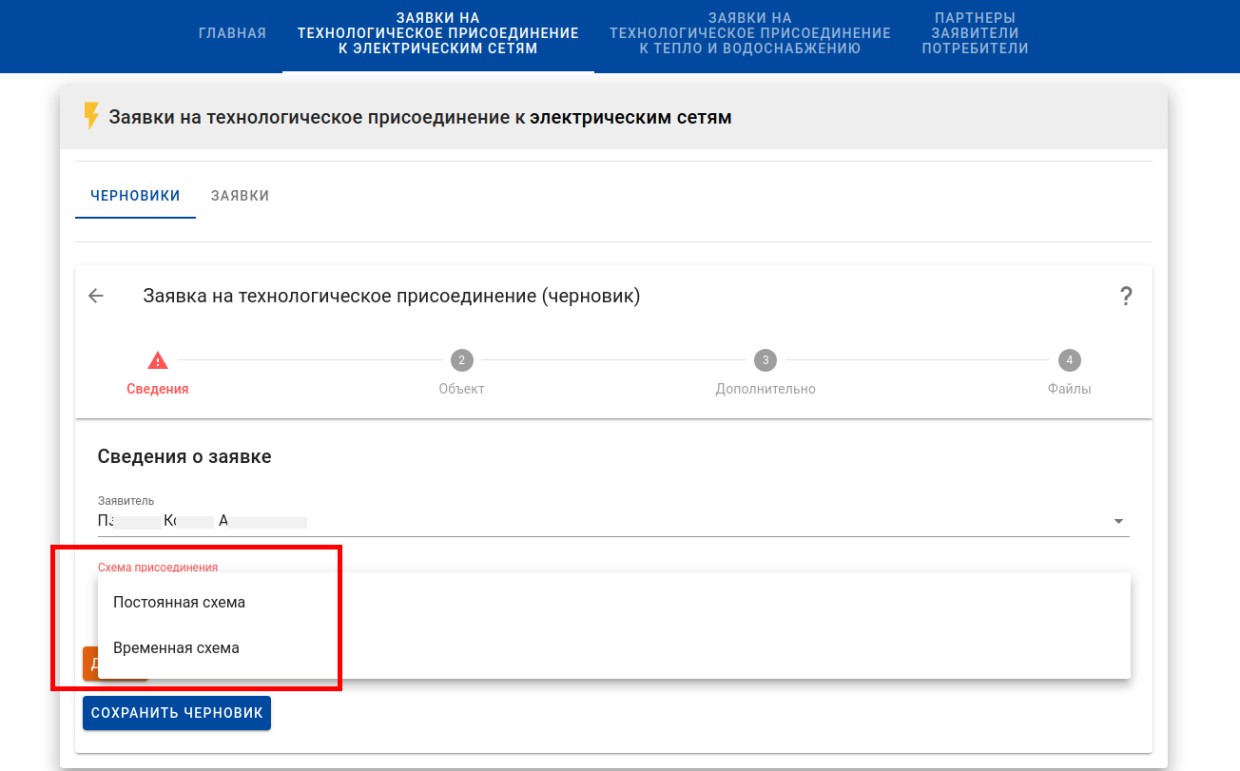Switch to the Заявки tab
Image resolution: width=1240 pixels, height=771 pixels.
[240, 196]
